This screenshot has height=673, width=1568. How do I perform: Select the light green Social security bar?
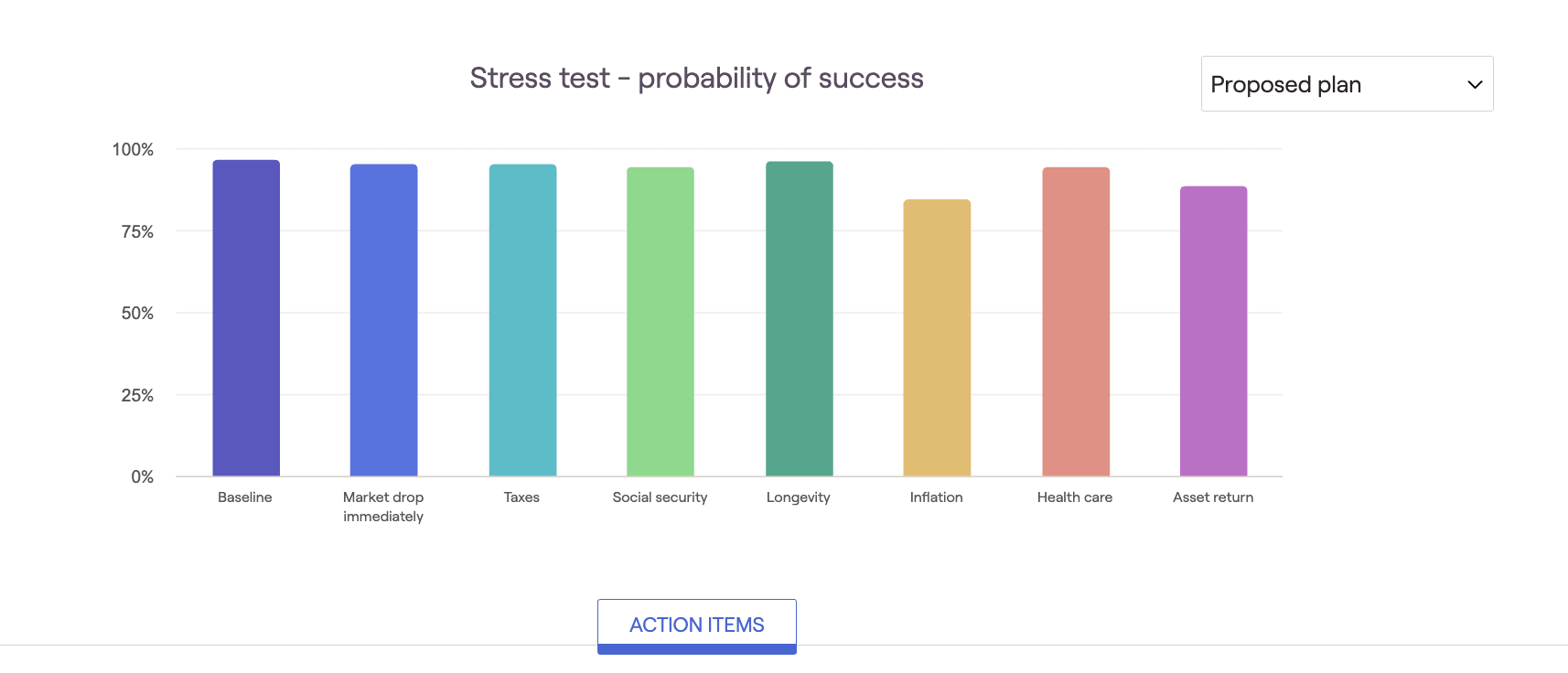click(660, 322)
